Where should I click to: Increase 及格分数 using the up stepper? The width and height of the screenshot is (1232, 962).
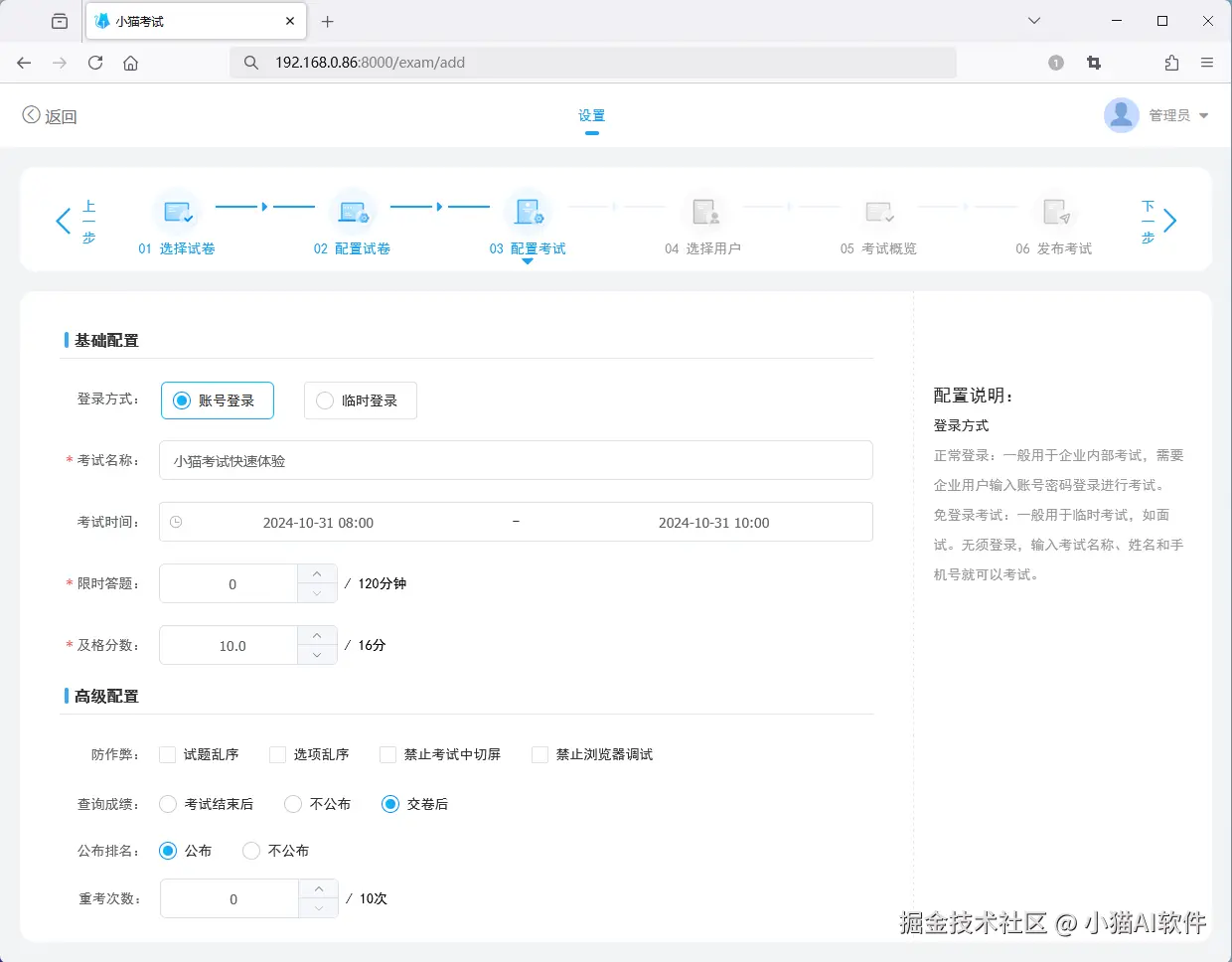pyautogui.click(x=316, y=636)
